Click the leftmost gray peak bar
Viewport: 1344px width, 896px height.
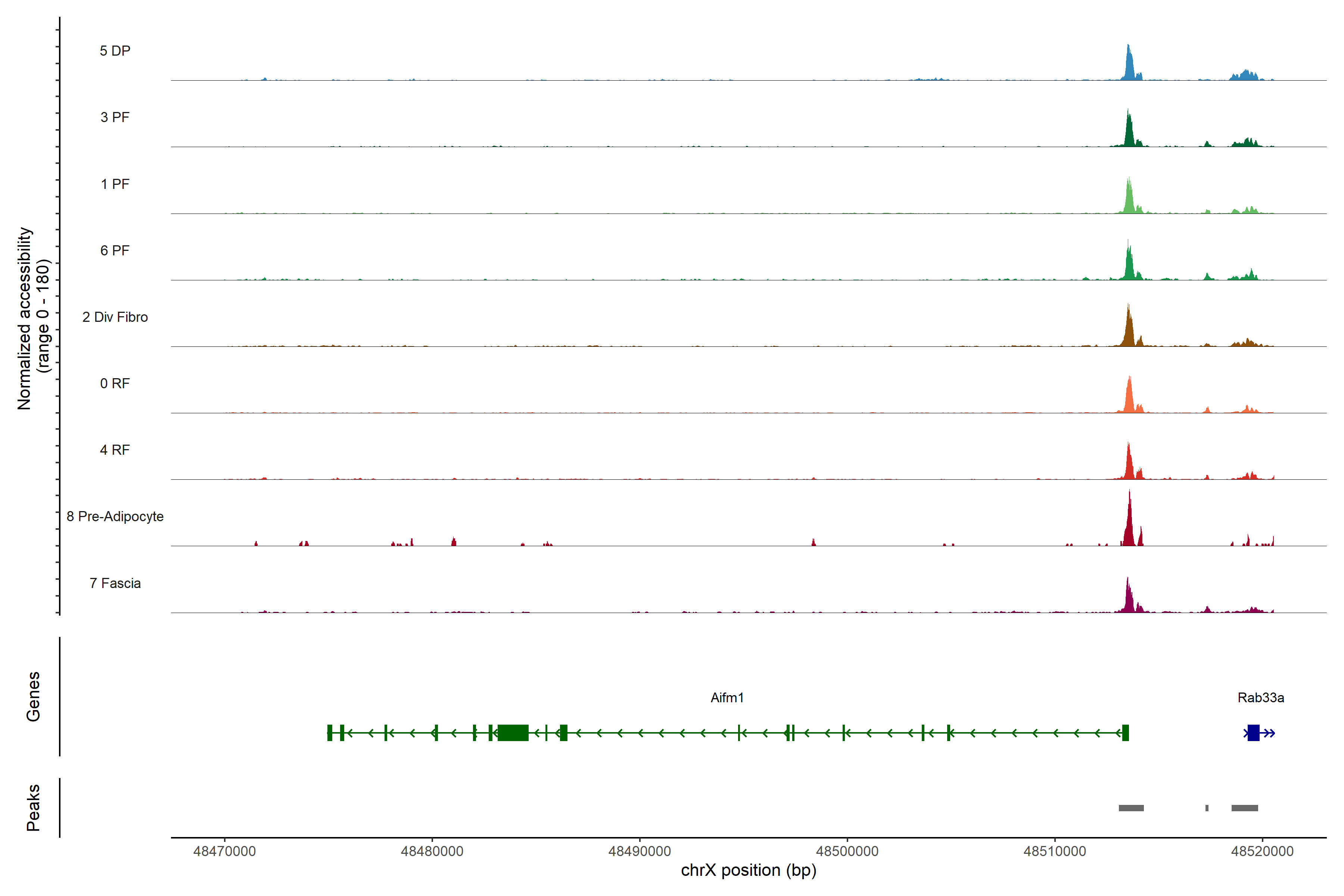point(1131,808)
